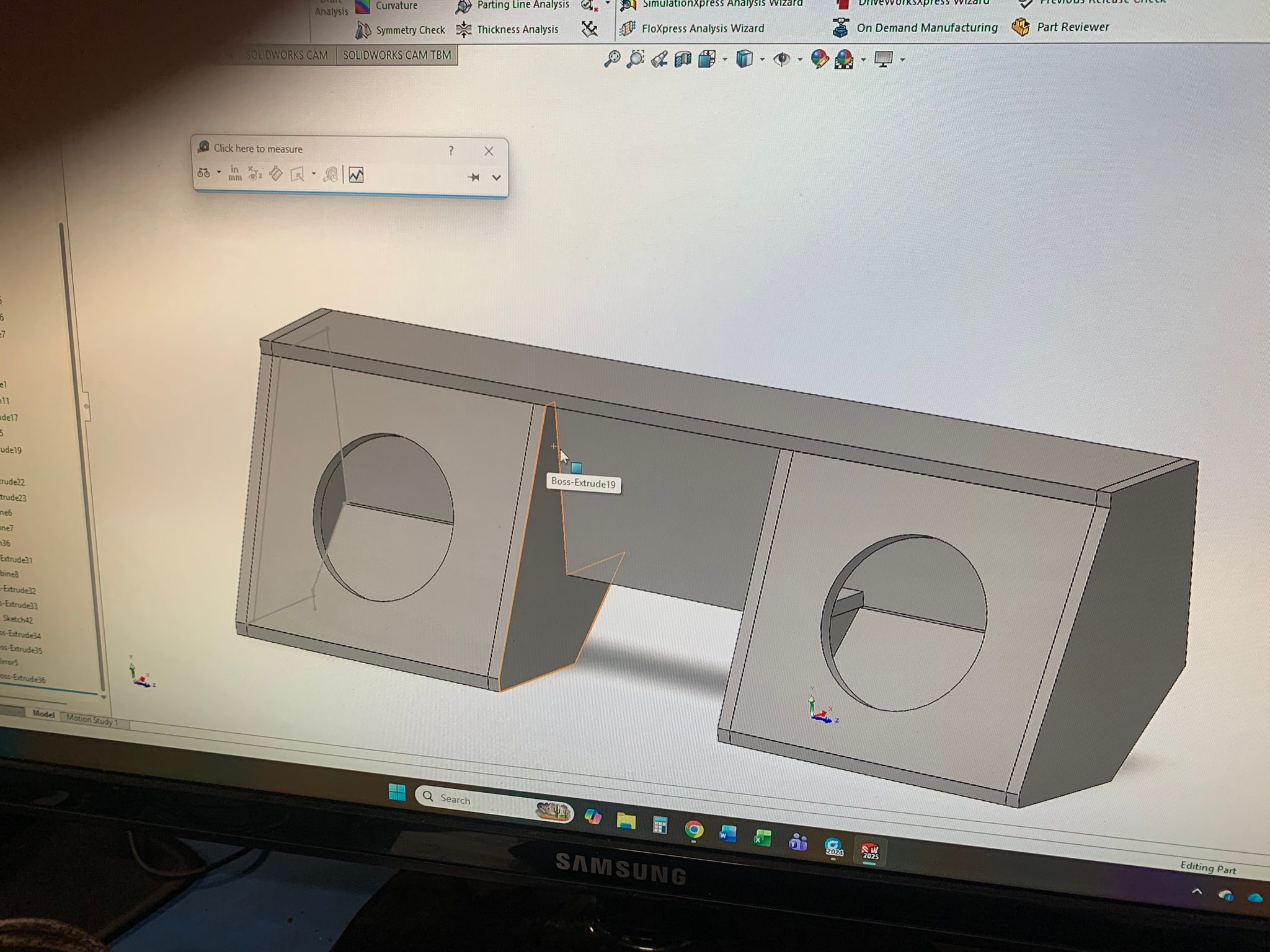The width and height of the screenshot is (1270, 952).
Task: Close the Measure dialog
Action: (489, 151)
